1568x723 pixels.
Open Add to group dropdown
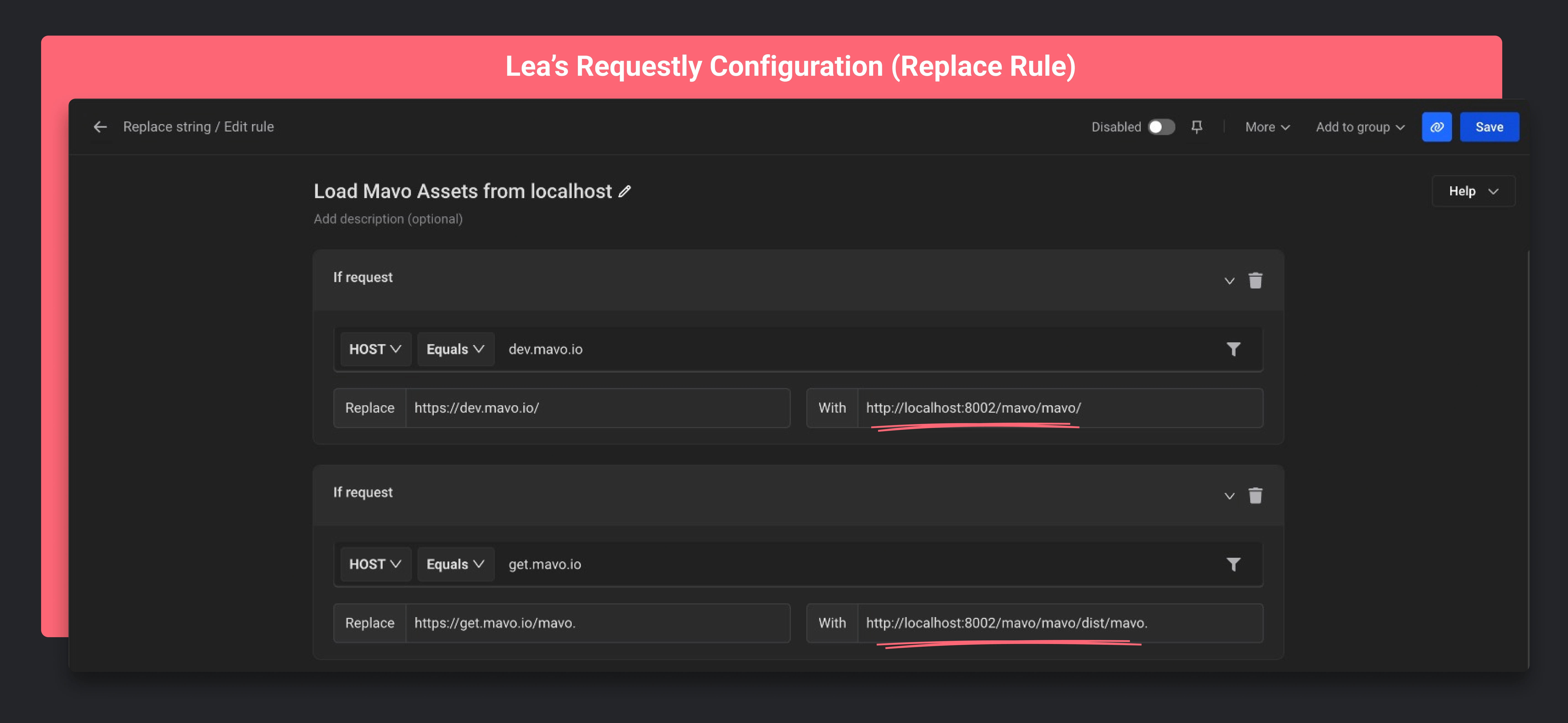1360,127
